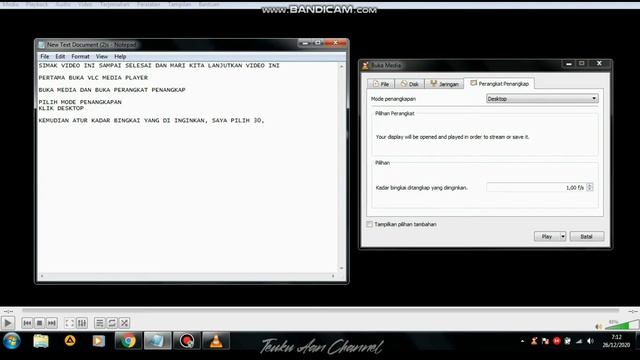This screenshot has height=360, width=640.
Task: Switch to Google Chrome on the taskbar
Action: pyautogui.click(x=128, y=341)
